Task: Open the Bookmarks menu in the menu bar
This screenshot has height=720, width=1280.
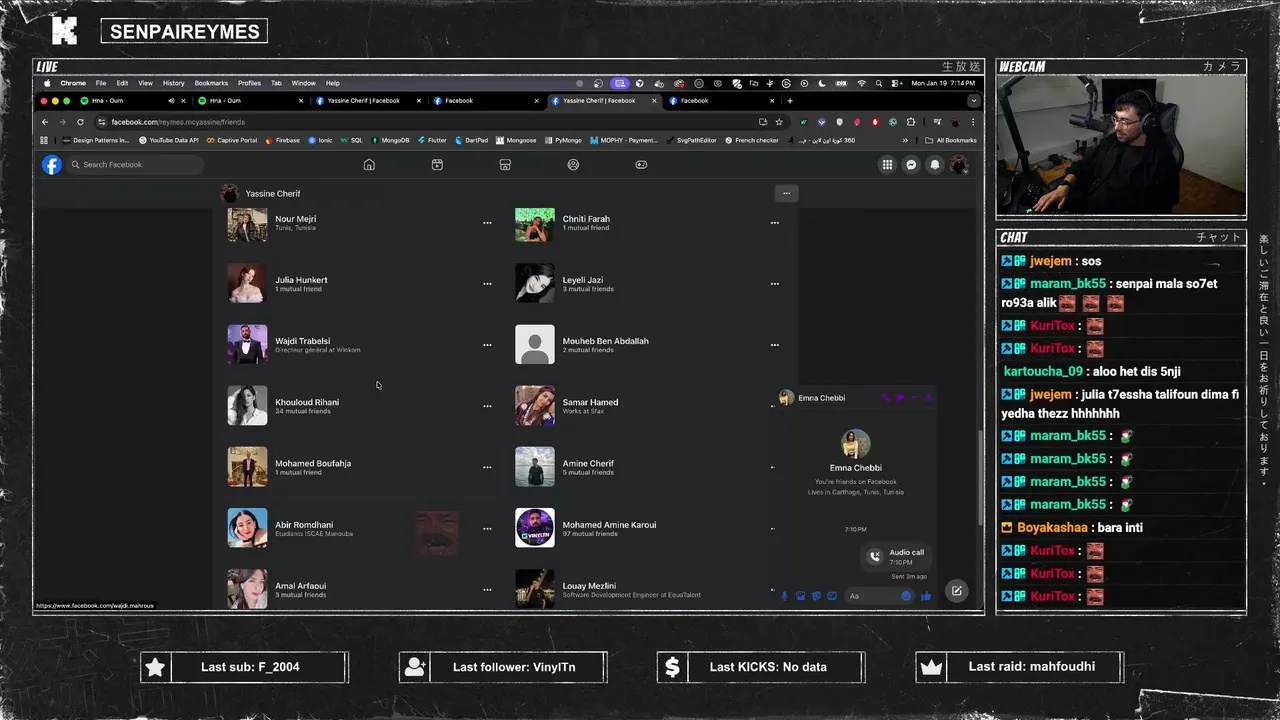Action: tap(211, 83)
